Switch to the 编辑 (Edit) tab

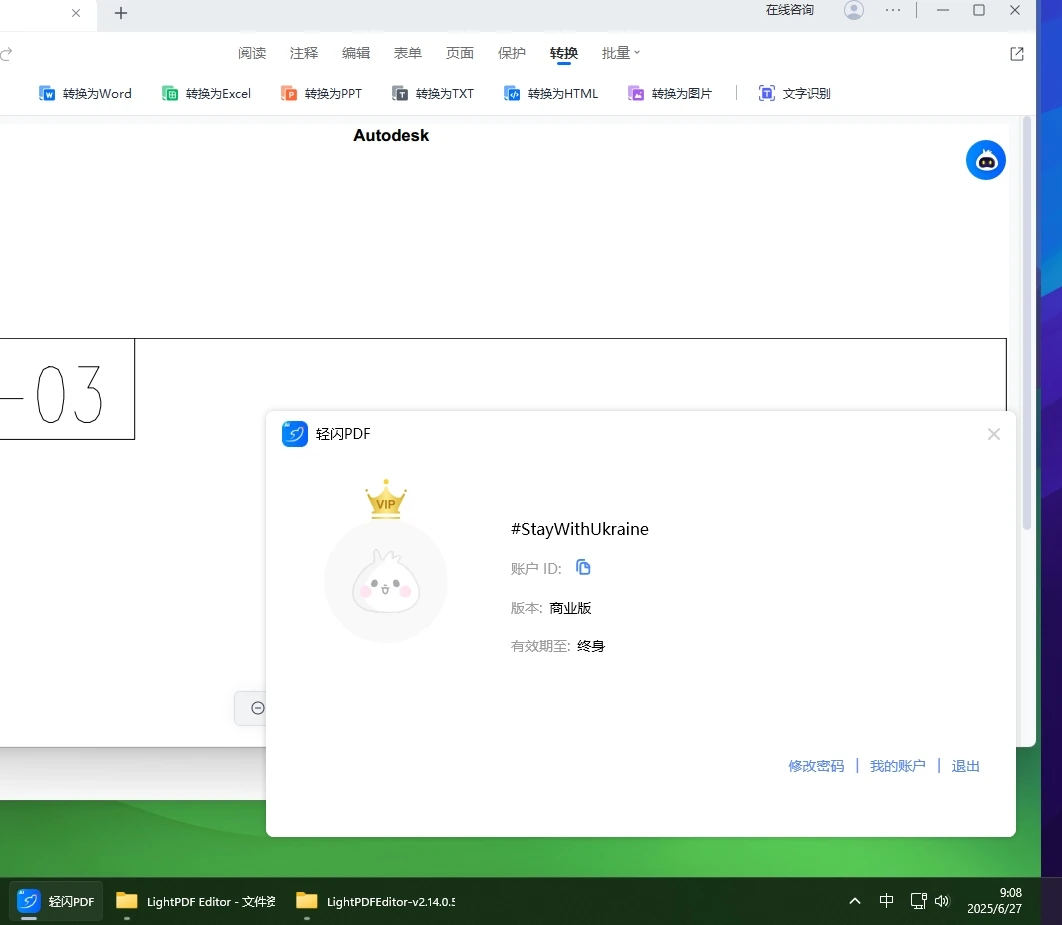point(356,53)
